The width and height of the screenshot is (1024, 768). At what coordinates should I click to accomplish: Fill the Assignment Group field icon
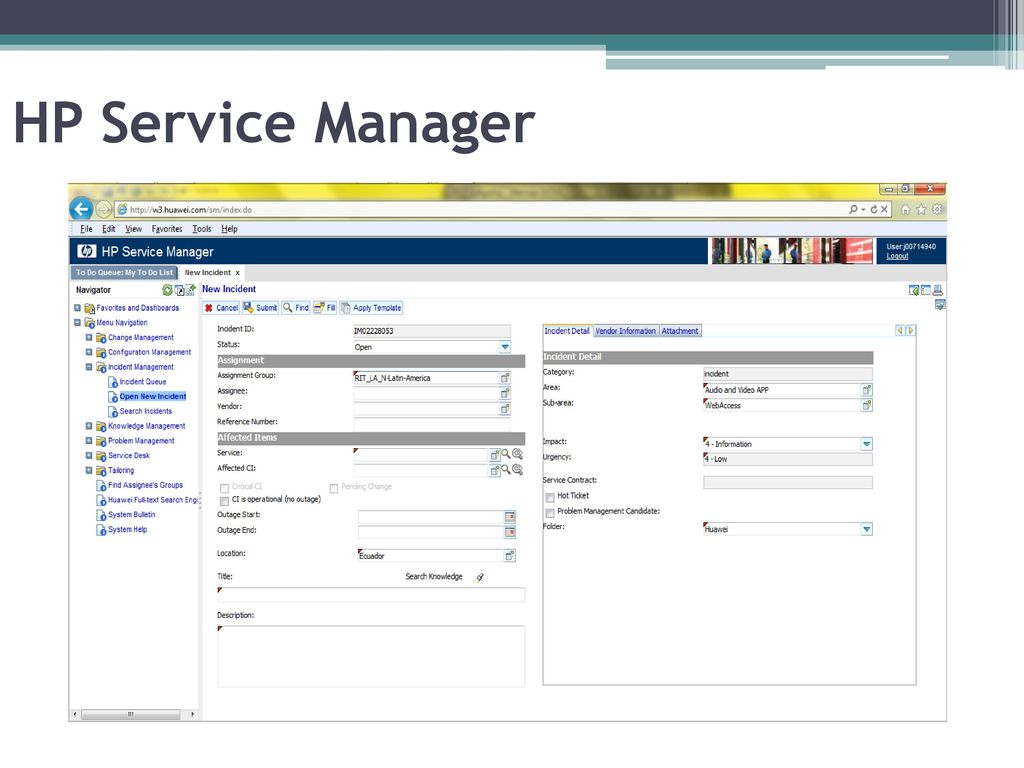505,378
